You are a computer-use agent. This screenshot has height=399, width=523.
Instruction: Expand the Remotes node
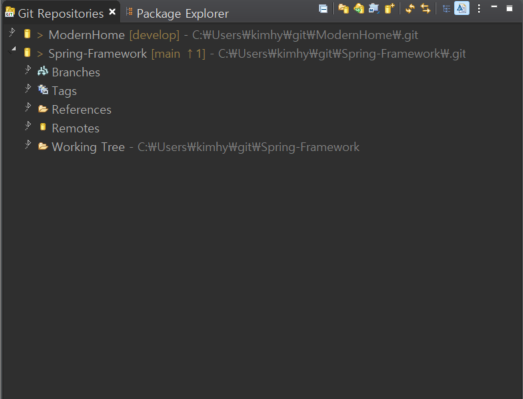pyautogui.click(x=28, y=126)
